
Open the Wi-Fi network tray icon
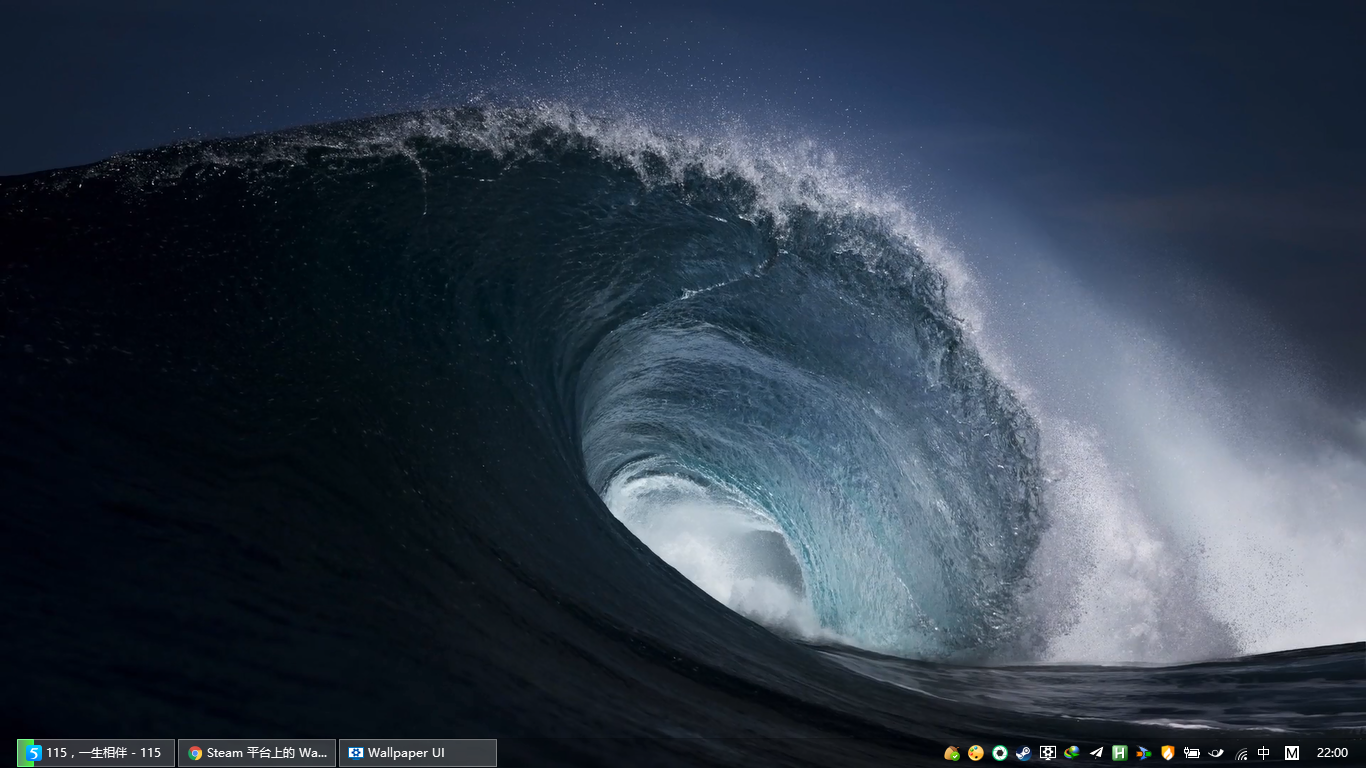click(1241, 753)
